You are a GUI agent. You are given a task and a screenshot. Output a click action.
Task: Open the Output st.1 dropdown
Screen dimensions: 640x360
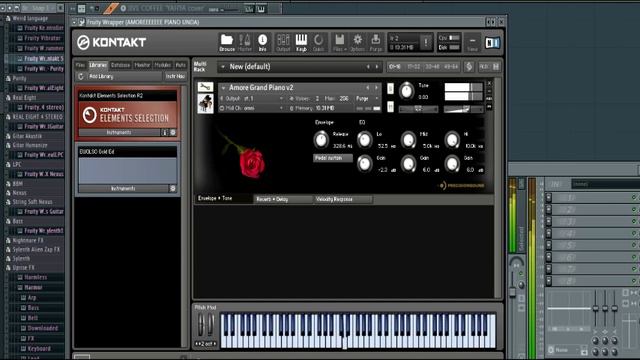(252, 98)
